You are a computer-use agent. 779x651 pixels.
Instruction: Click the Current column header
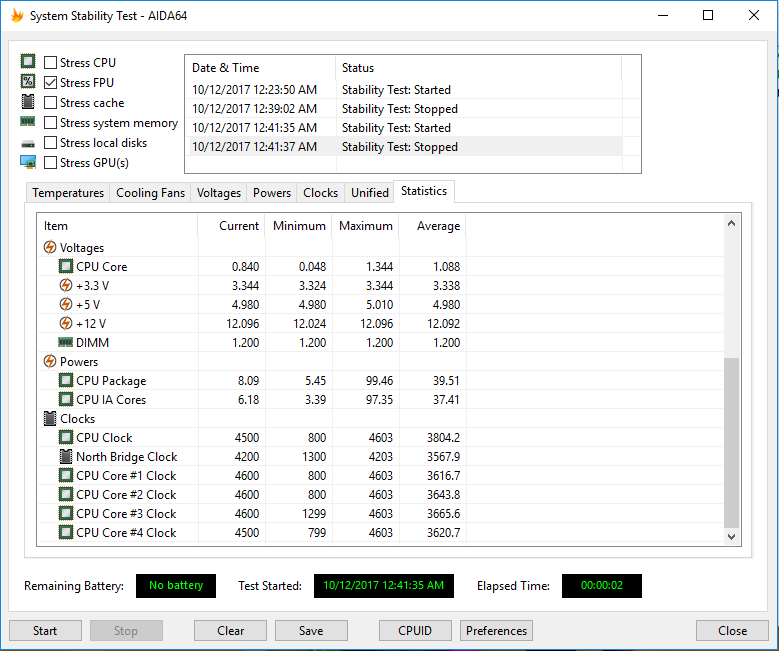point(232,226)
